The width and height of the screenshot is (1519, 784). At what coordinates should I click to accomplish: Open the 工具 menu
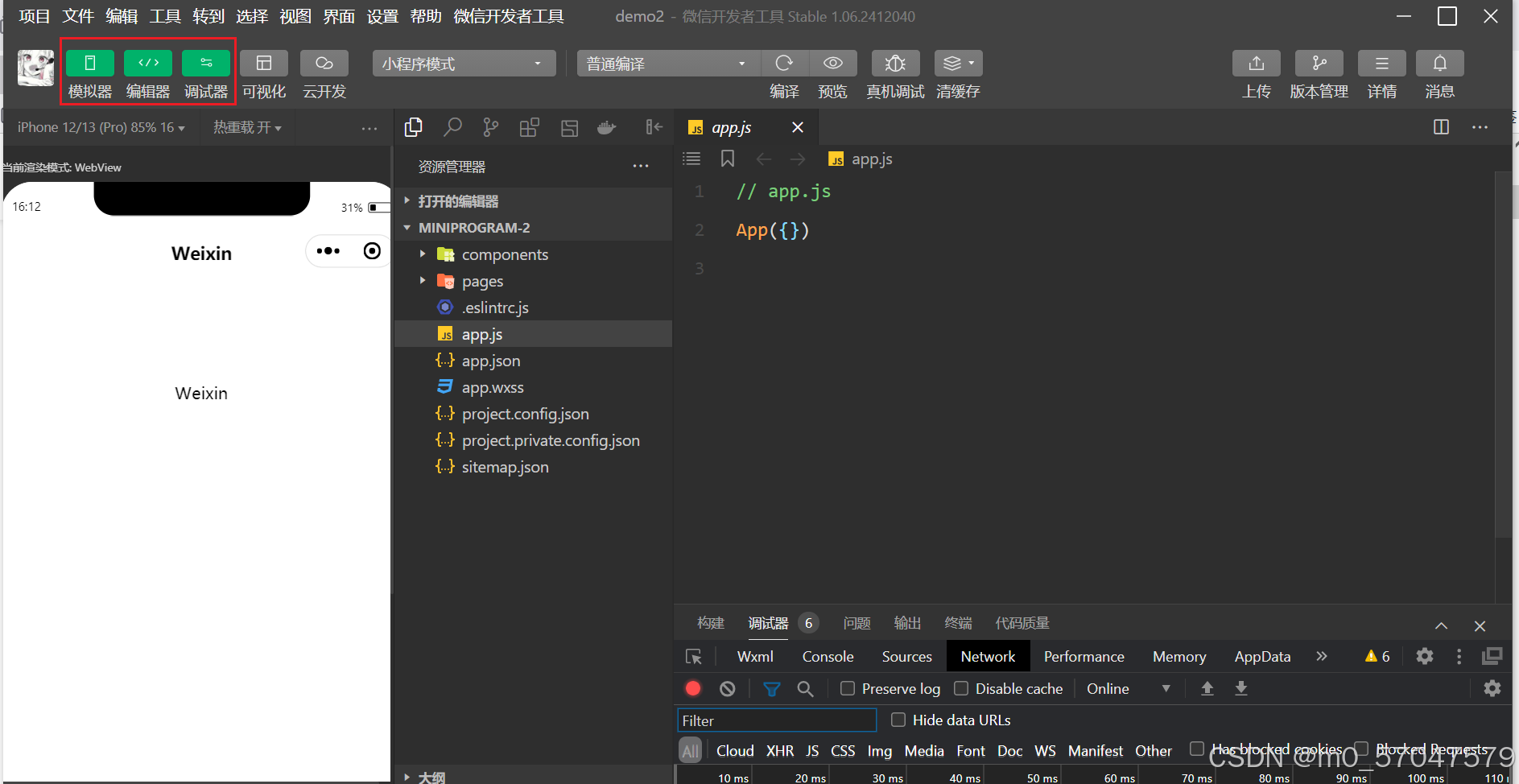(165, 16)
